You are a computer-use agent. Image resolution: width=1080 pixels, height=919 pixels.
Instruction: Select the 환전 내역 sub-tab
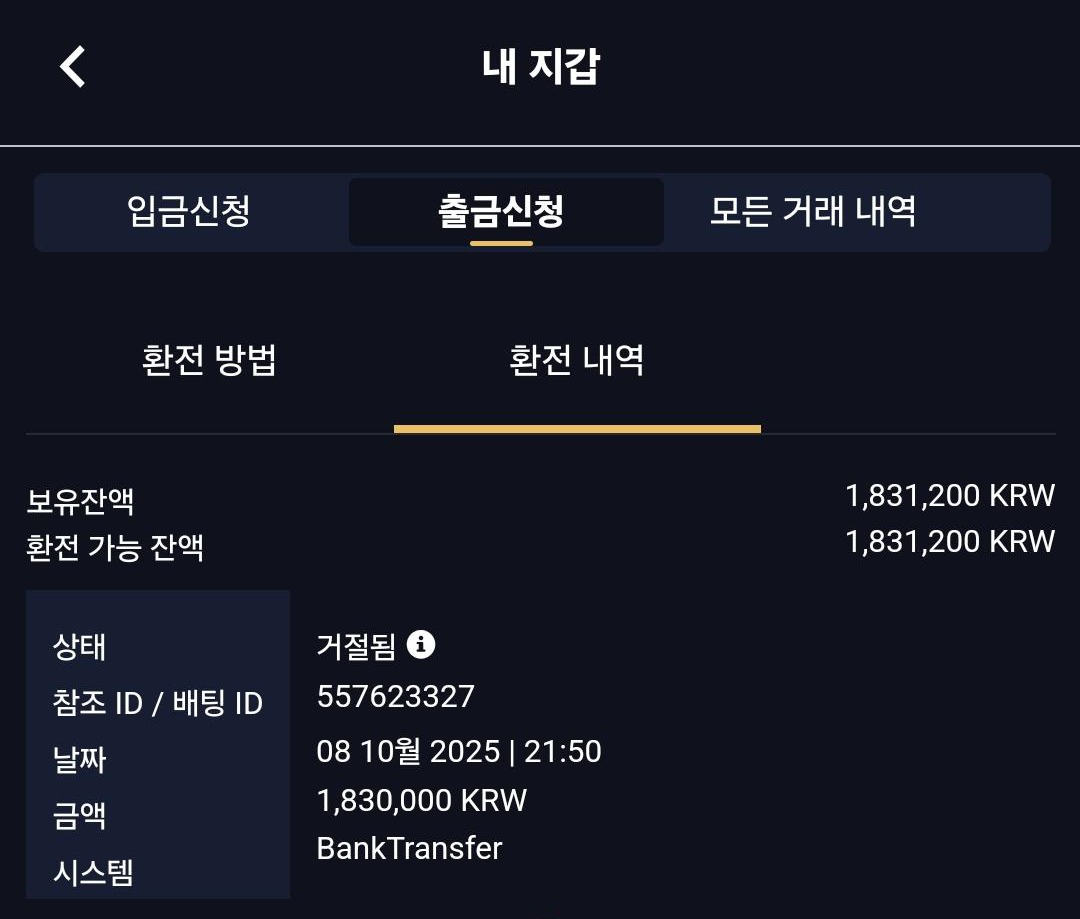click(577, 360)
